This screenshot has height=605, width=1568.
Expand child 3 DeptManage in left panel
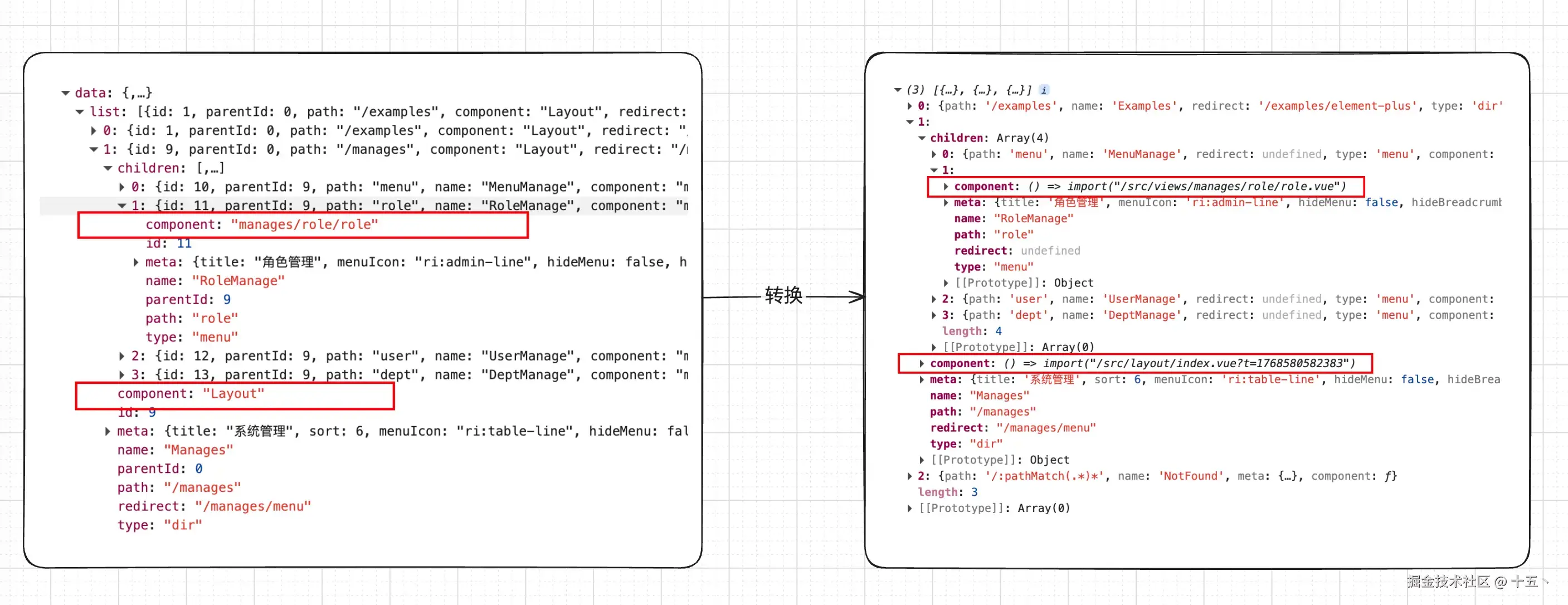(x=121, y=375)
